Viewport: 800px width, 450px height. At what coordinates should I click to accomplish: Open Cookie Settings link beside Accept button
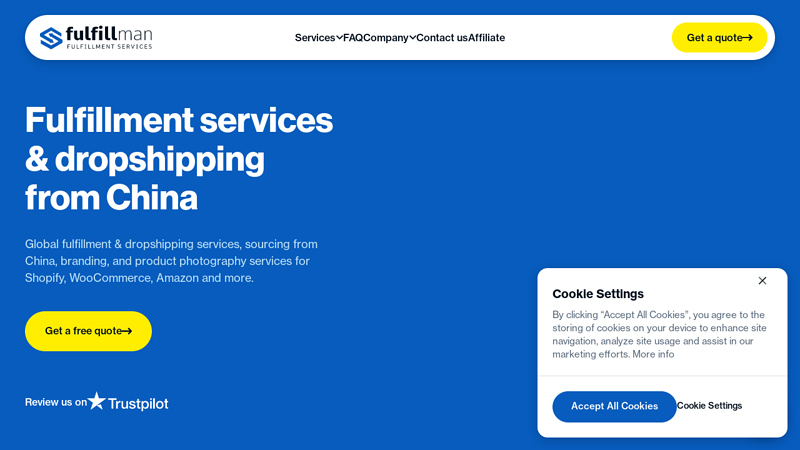tap(709, 406)
